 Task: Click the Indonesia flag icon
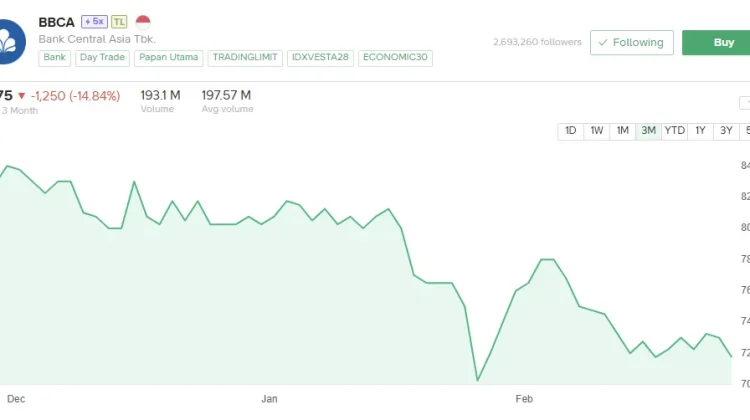coord(143,21)
